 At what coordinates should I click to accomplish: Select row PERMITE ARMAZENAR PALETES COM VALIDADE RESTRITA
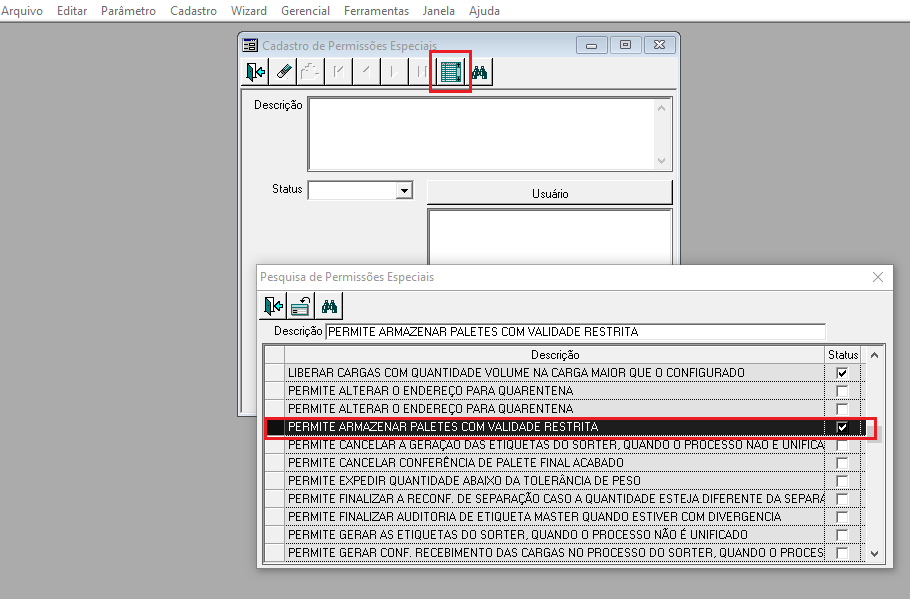tap(554, 427)
